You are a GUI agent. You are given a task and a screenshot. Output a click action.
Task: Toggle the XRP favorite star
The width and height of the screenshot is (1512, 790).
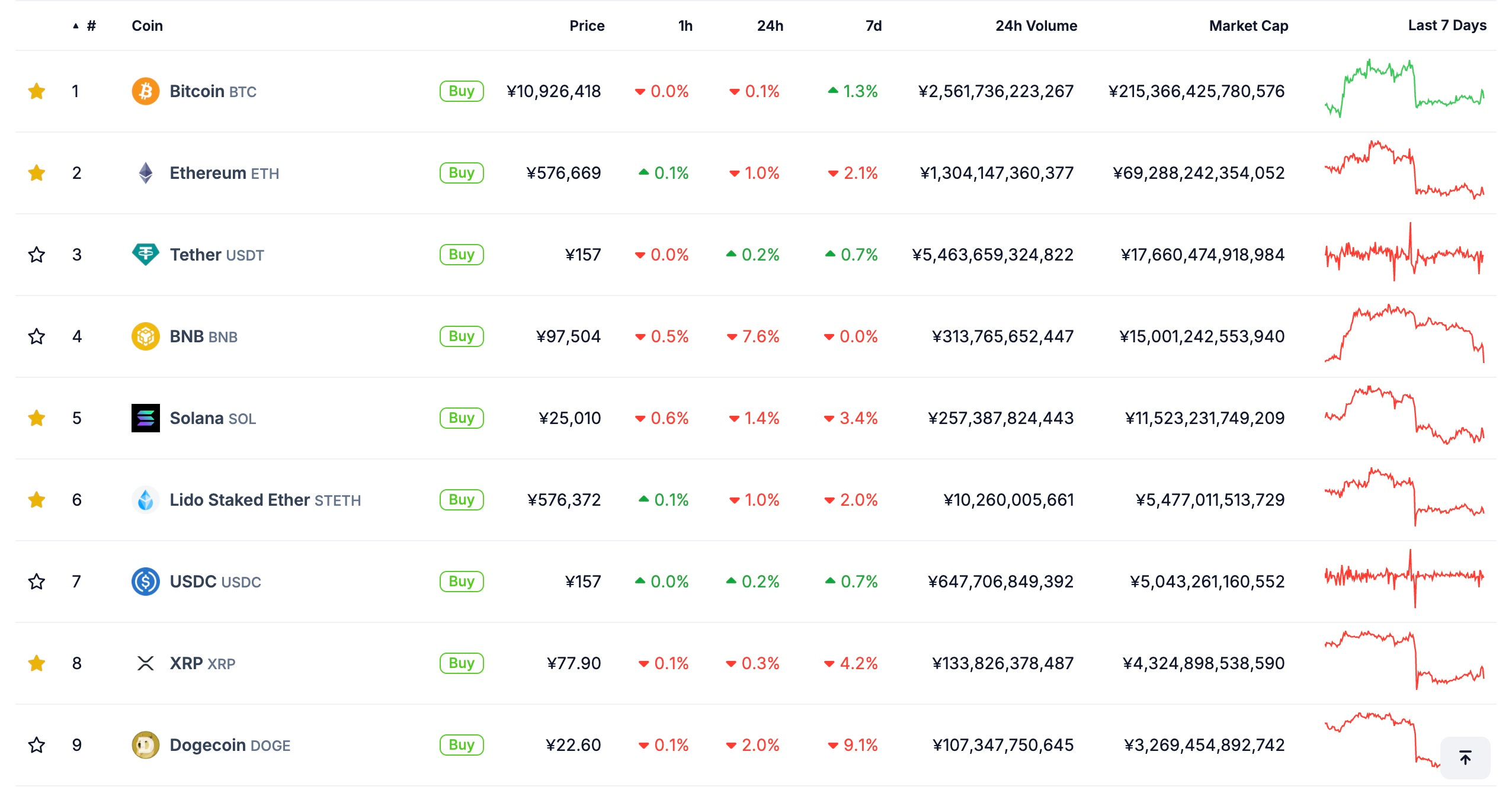(37, 663)
